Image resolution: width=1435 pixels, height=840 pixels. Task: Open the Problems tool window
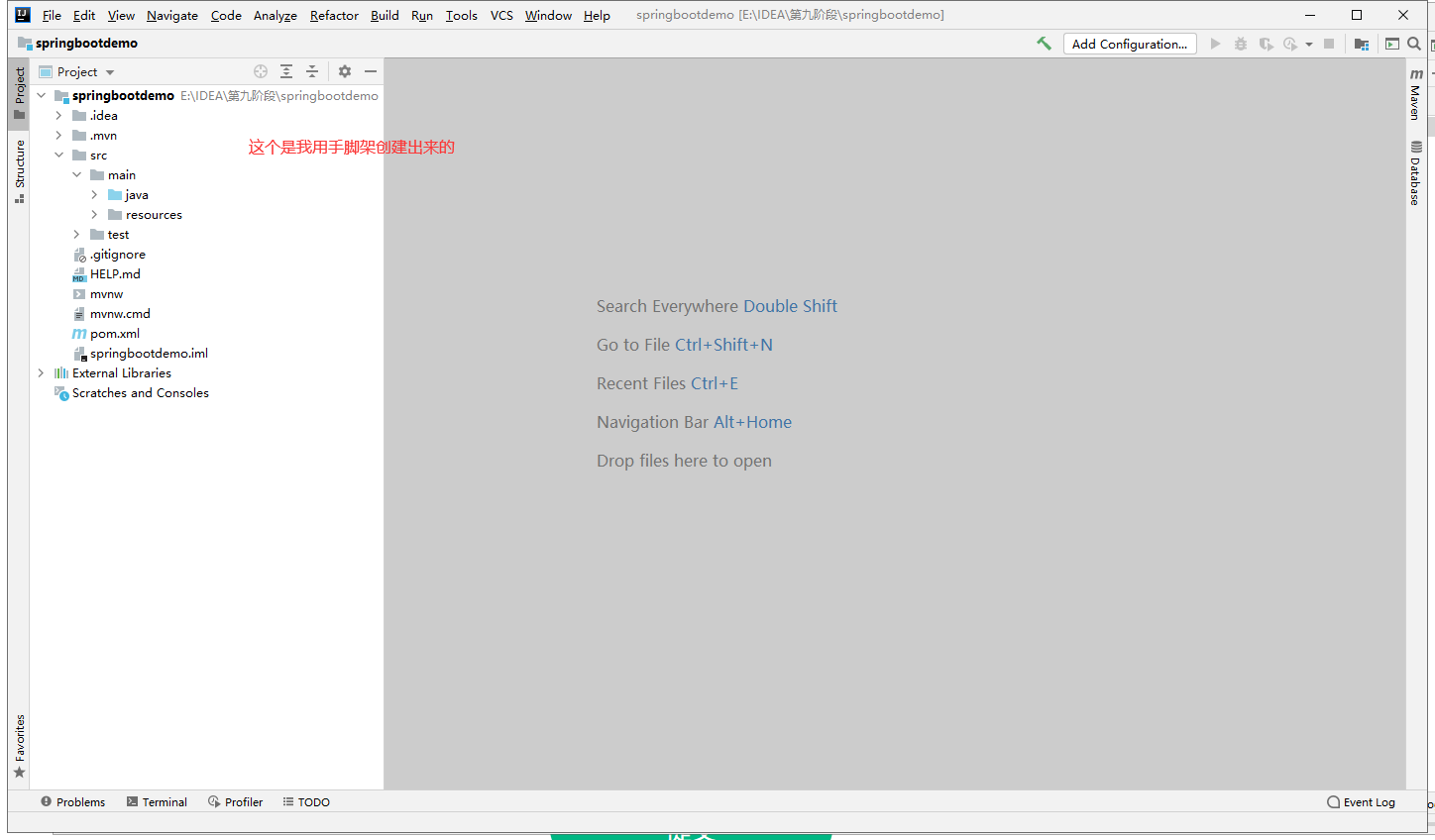click(x=73, y=802)
